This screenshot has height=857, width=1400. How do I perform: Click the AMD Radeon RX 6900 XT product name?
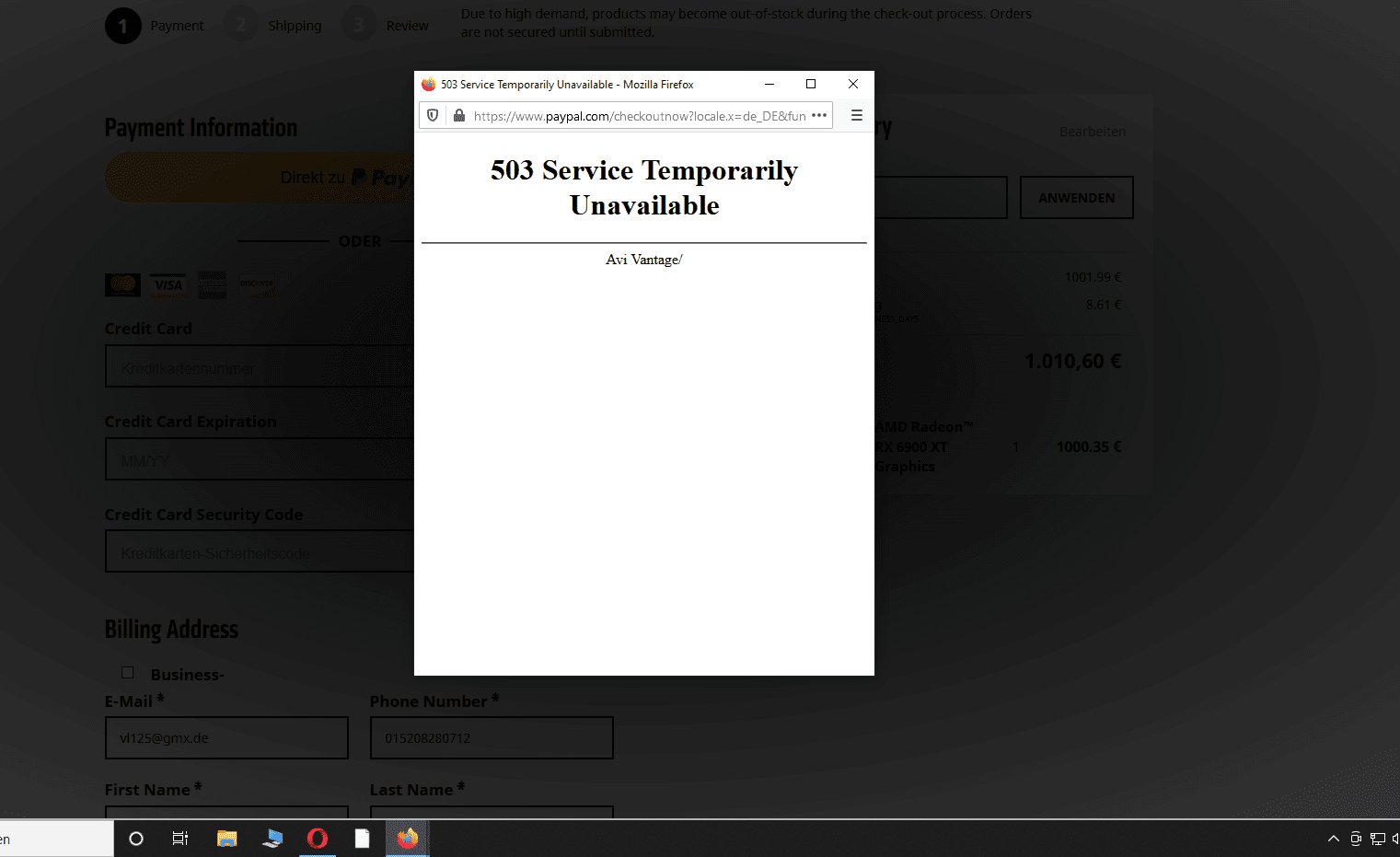tap(923, 446)
